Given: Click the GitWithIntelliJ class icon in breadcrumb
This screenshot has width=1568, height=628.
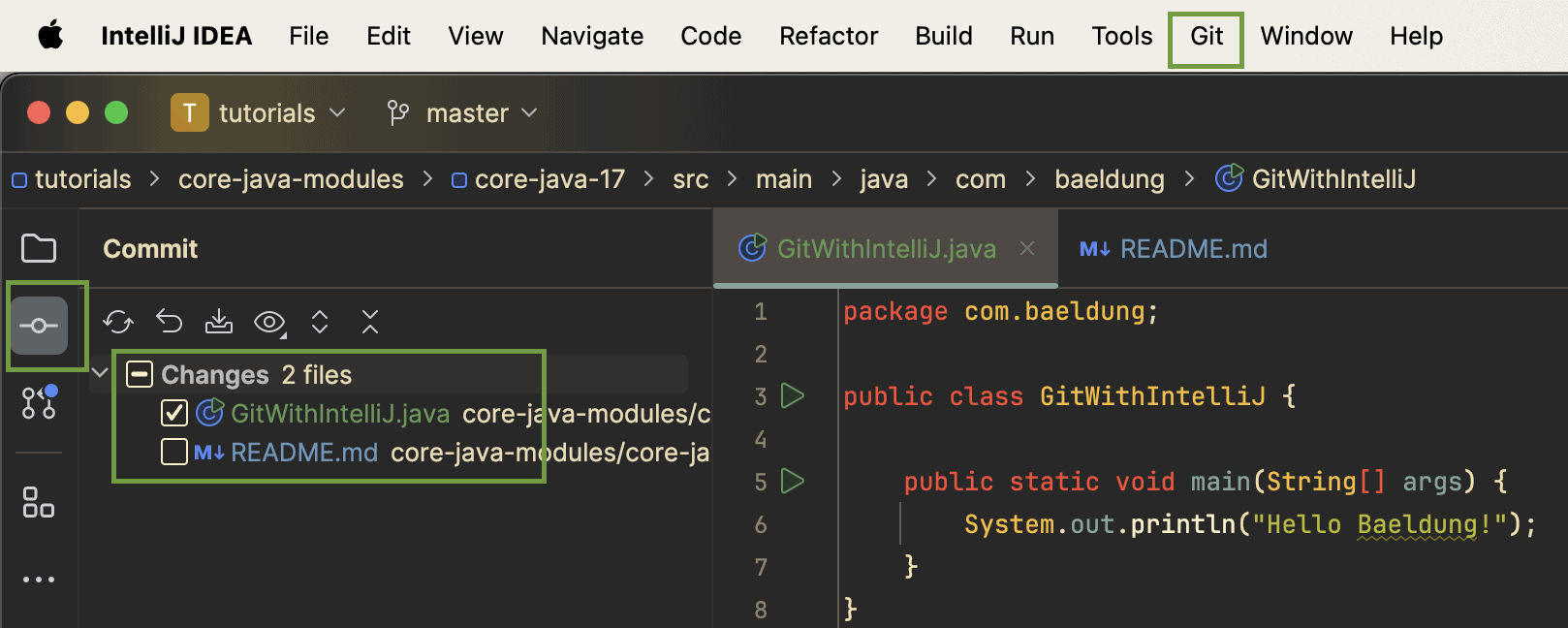Looking at the screenshot, I should point(1229,178).
